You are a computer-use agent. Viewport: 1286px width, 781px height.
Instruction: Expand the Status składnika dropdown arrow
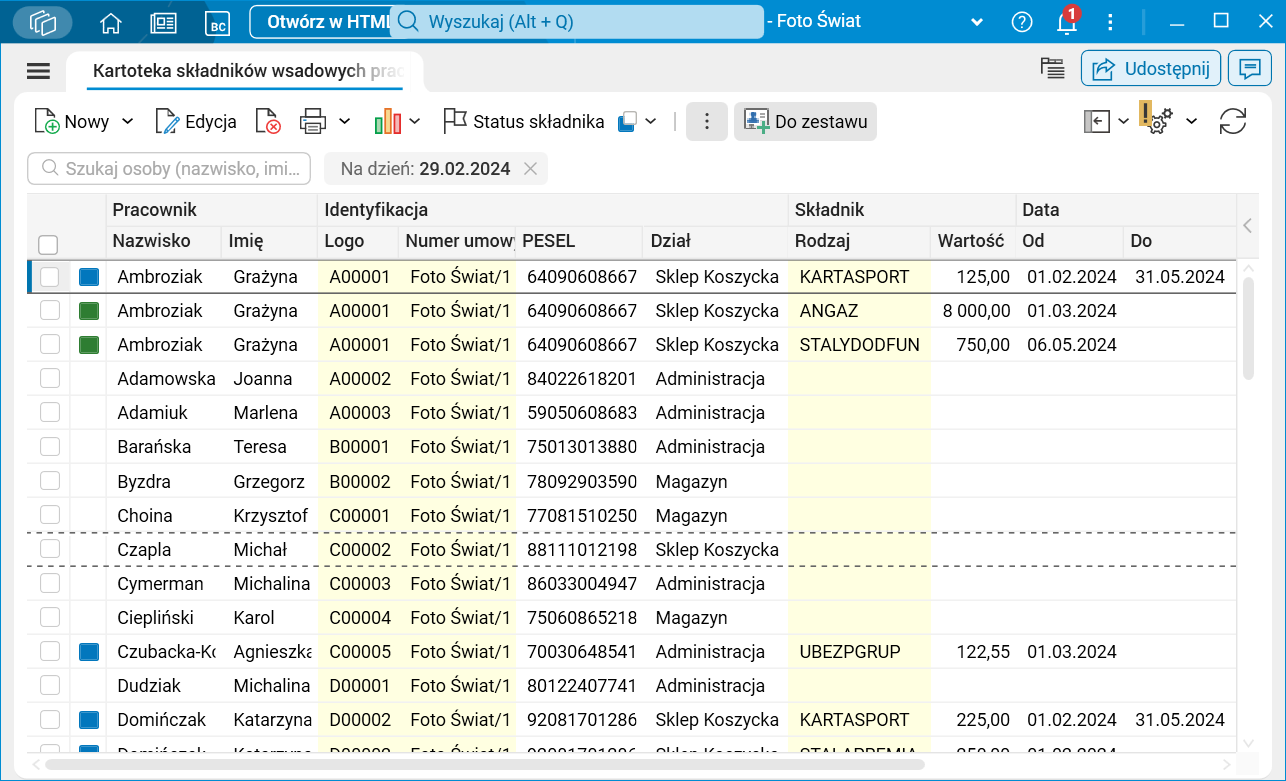(651, 122)
